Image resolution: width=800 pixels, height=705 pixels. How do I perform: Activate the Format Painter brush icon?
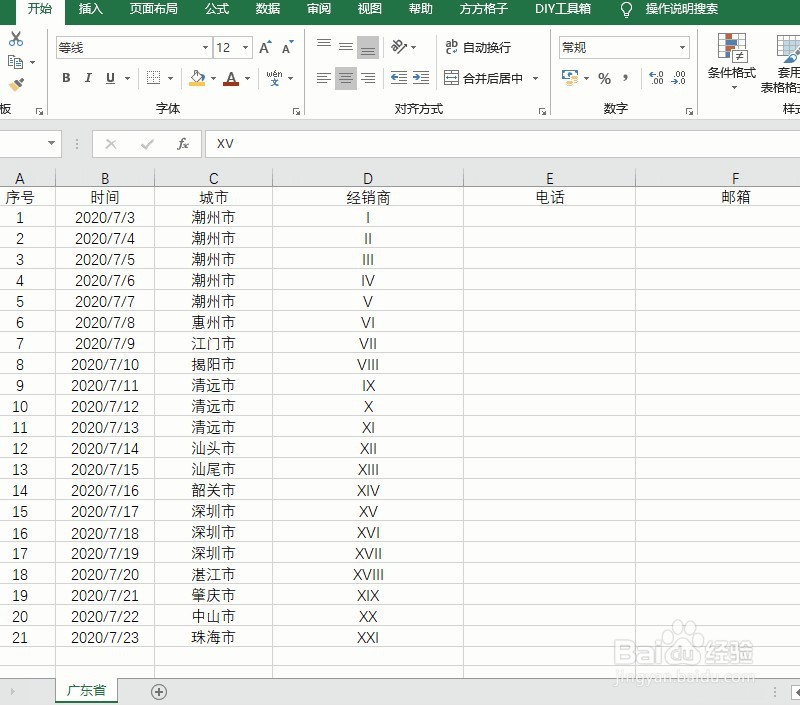pos(16,85)
